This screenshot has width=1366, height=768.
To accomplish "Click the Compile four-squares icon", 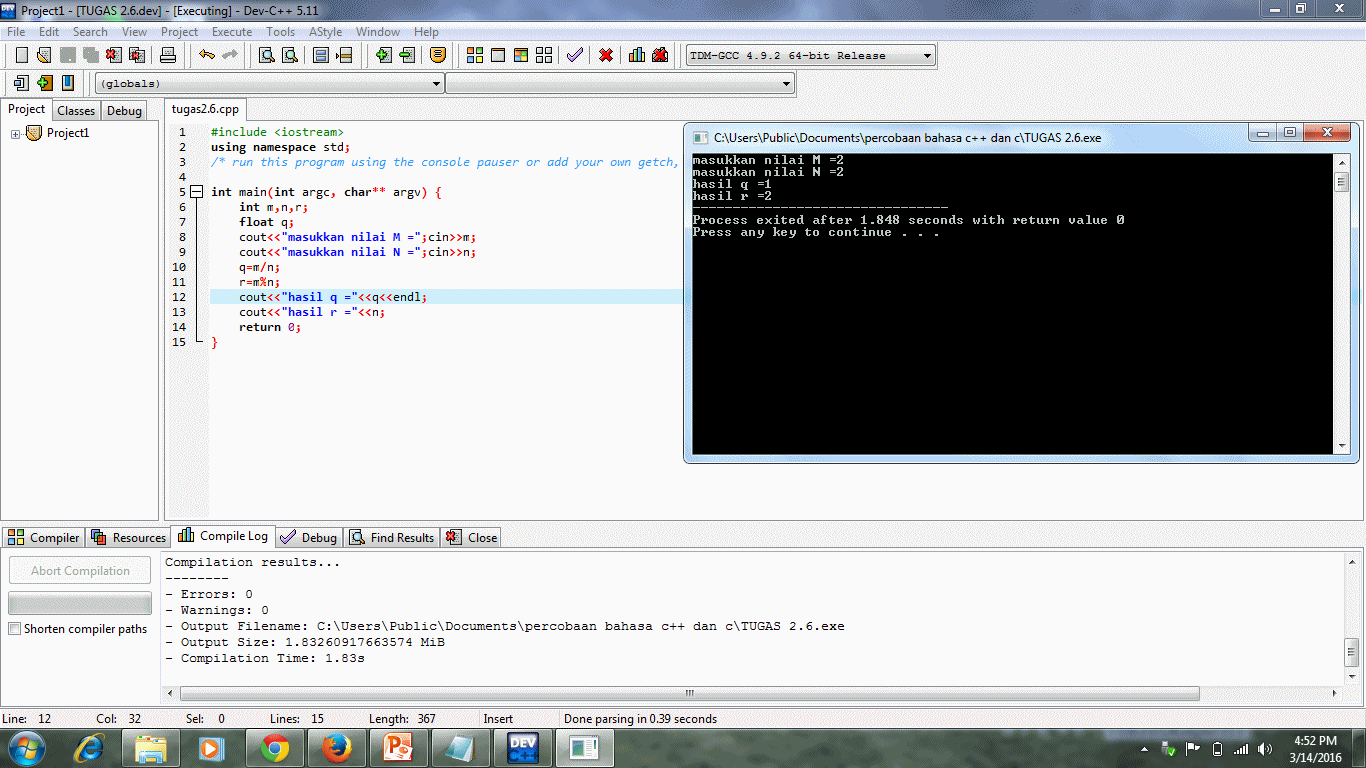I will click(474, 55).
